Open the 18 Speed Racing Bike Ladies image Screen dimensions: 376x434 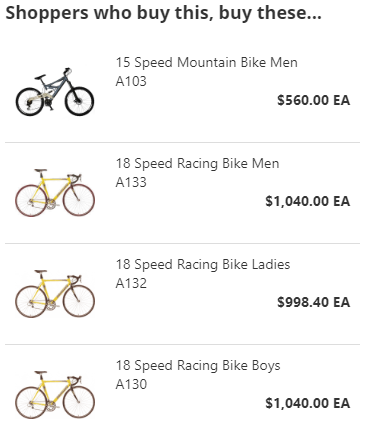[x=55, y=294]
